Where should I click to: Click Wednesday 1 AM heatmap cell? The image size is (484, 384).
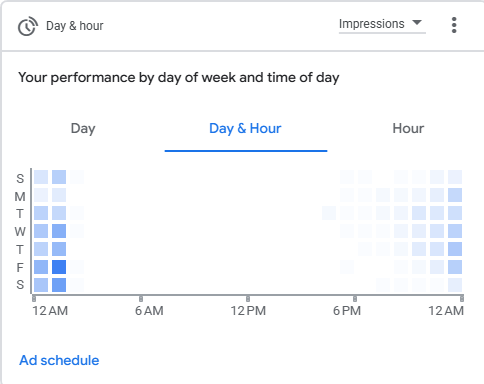pos(59,231)
